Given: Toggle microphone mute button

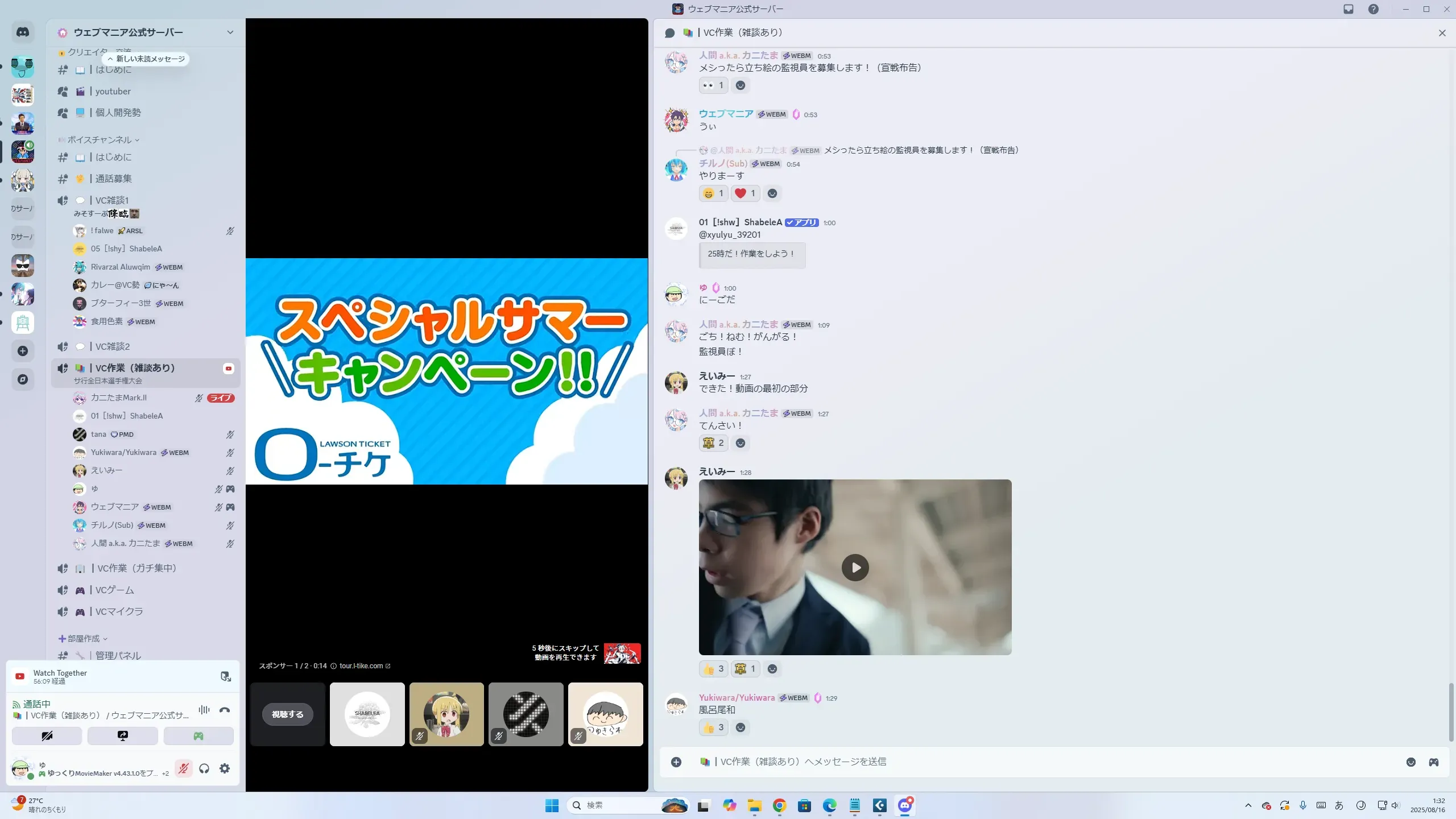Looking at the screenshot, I should tap(183, 768).
